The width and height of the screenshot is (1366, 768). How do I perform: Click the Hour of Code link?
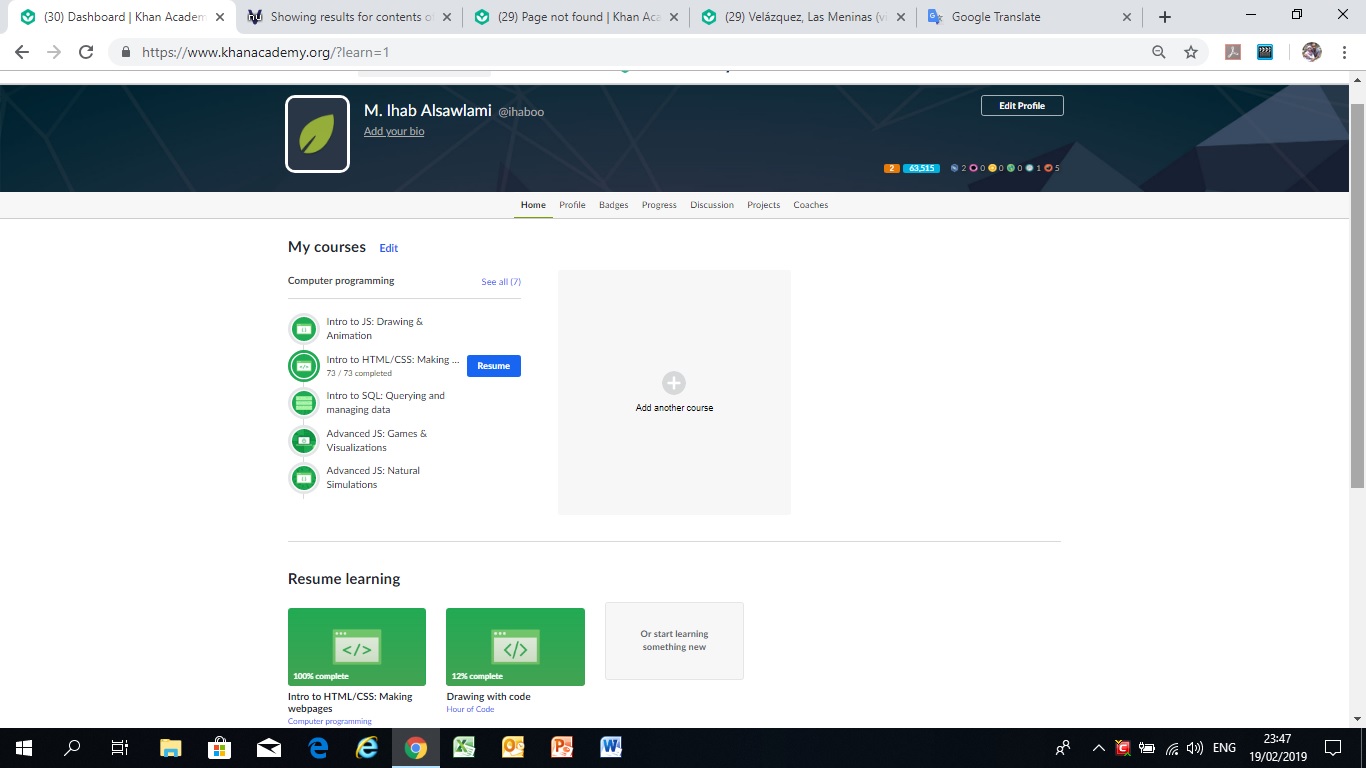tap(471, 710)
